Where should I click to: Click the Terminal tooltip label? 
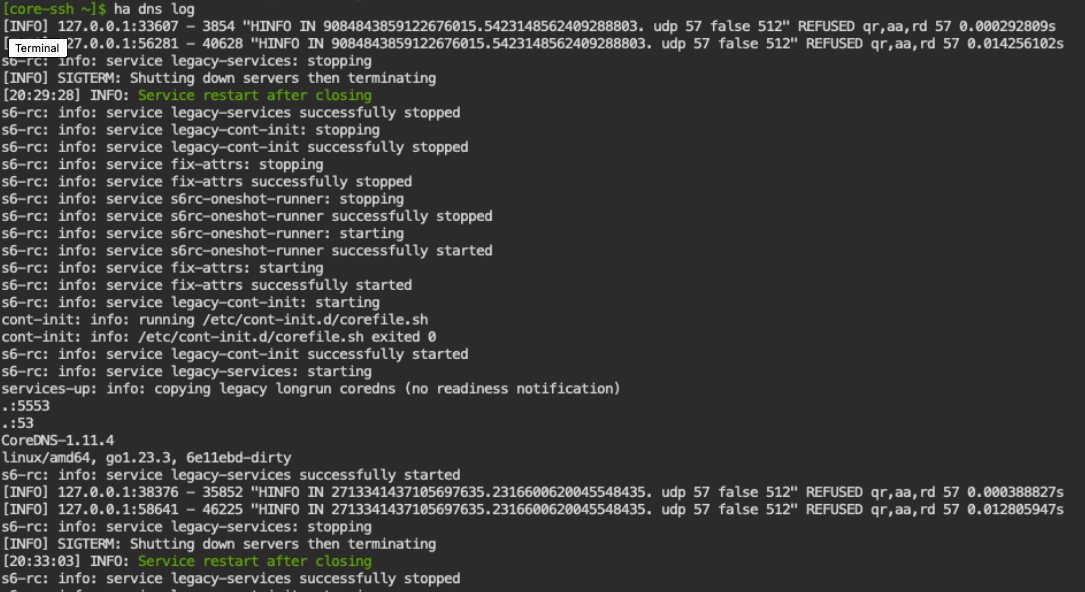[38, 48]
